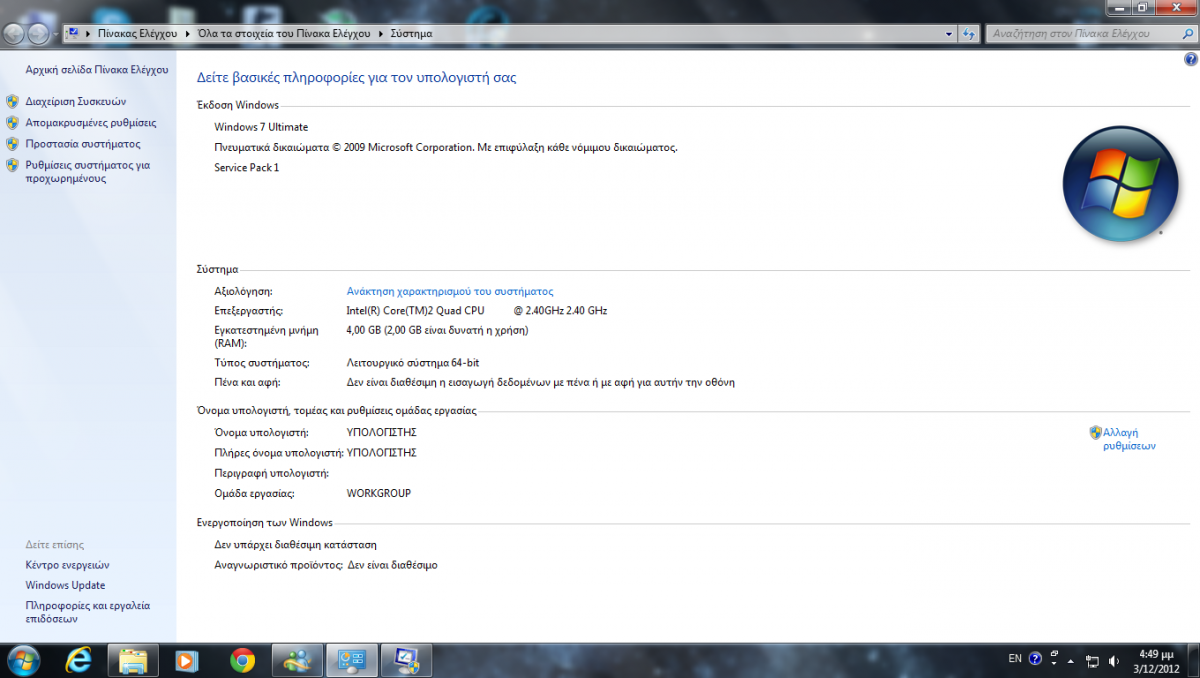Minimize the System window
Image resolution: width=1200 pixels, height=678 pixels.
click(1117, 6)
